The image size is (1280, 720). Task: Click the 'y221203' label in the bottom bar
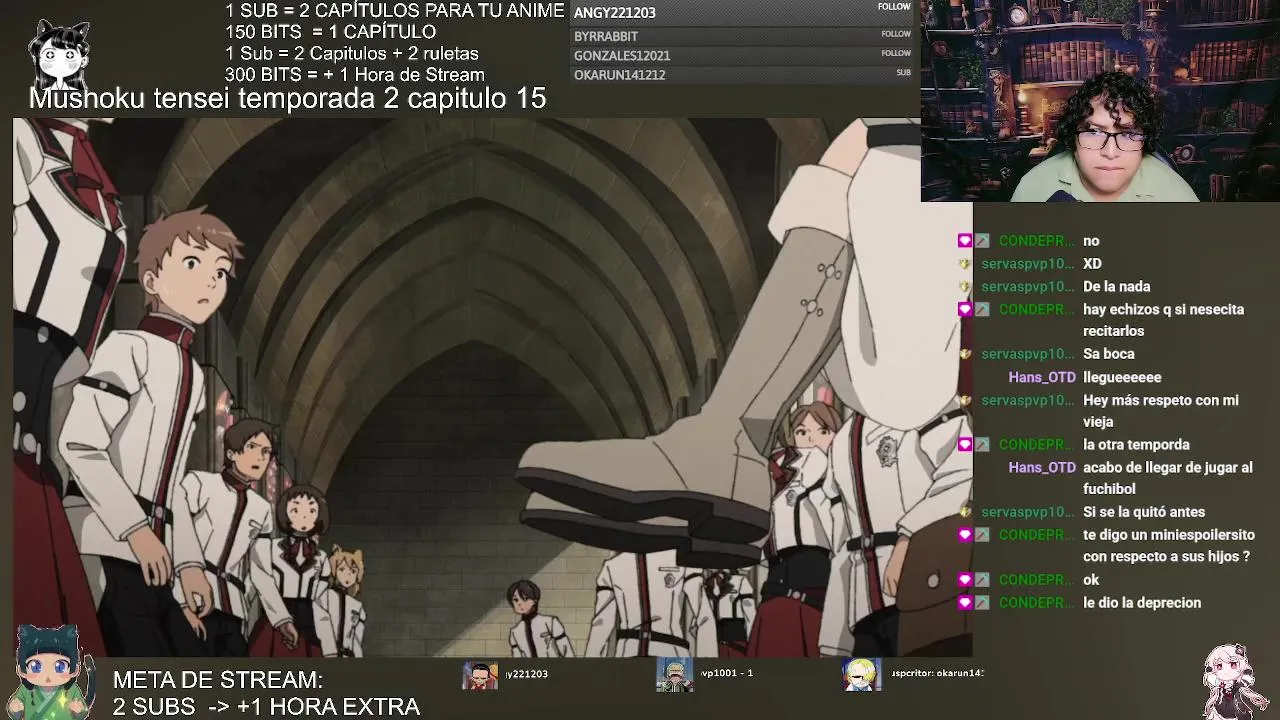pyautogui.click(x=527, y=674)
